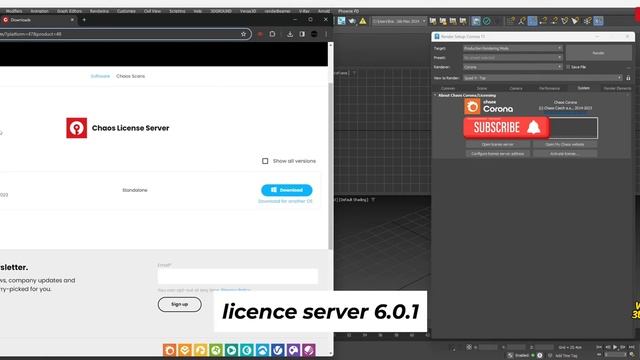This screenshot has width=640, height=360.
Task: Click the blue icon at the toolbar's left end
Action: tap(341, 21)
